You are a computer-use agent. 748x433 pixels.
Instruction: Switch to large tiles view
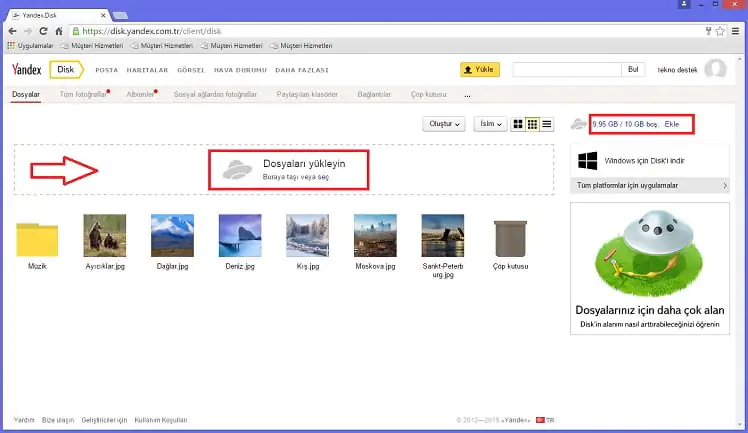click(x=518, y=124)
